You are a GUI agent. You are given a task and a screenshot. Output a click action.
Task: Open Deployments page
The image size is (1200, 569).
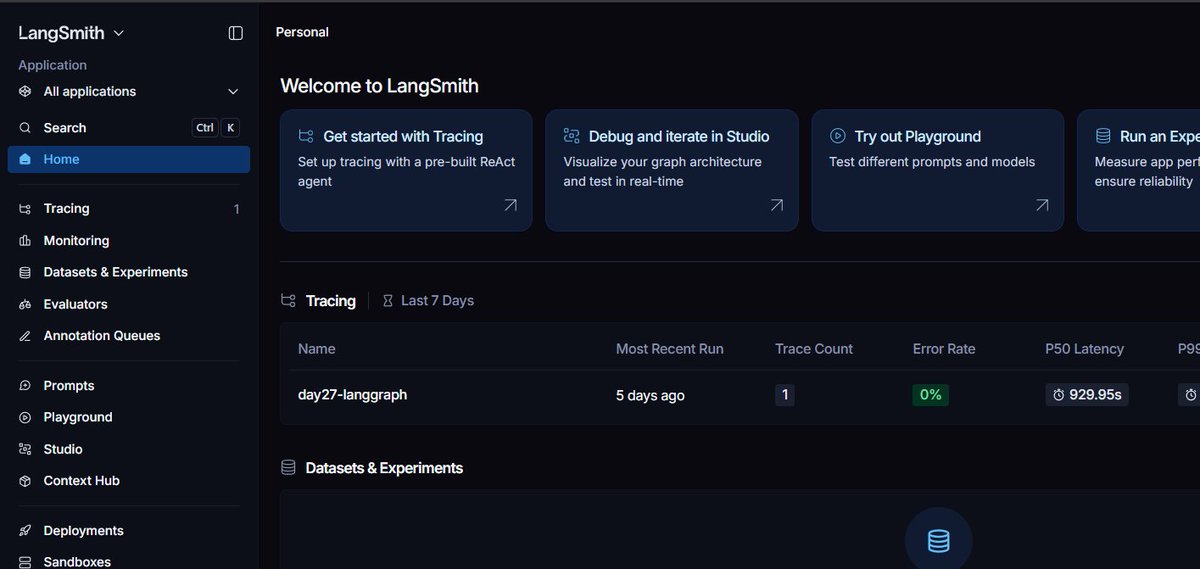point(129,531)
